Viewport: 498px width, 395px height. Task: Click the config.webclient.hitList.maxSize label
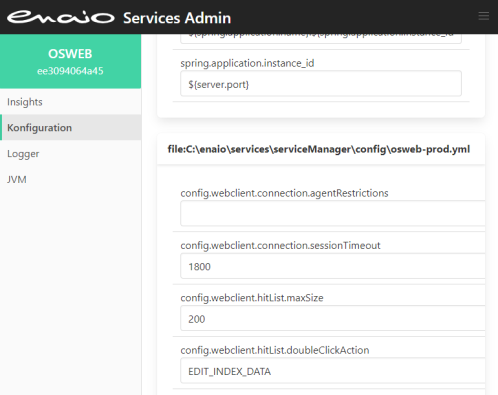[x=252, y=298]
